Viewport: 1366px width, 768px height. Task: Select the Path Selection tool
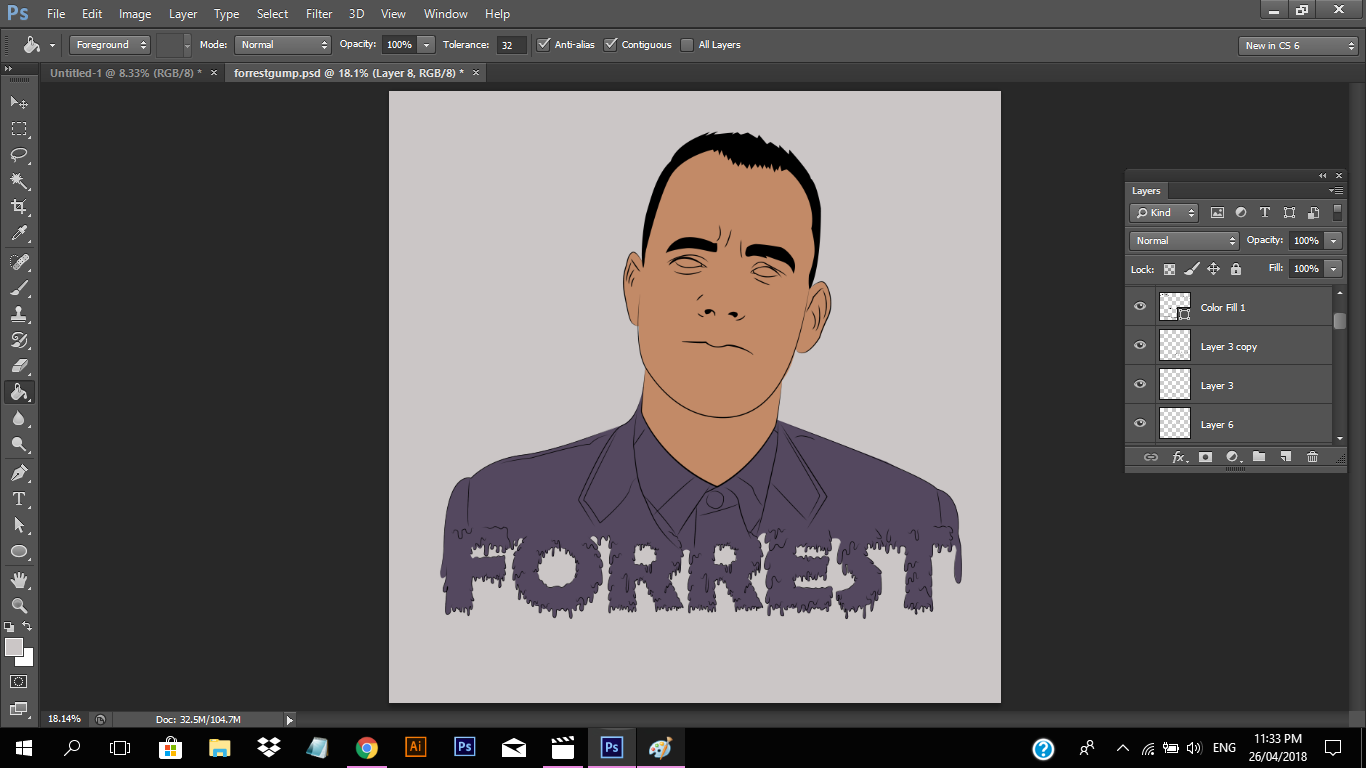(19, 525)
